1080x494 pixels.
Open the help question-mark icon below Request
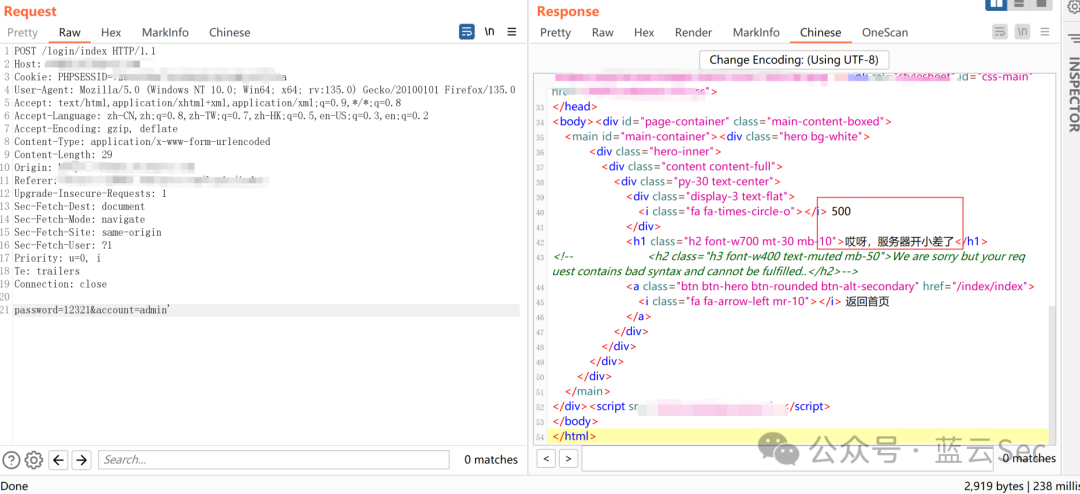point(11,460)
